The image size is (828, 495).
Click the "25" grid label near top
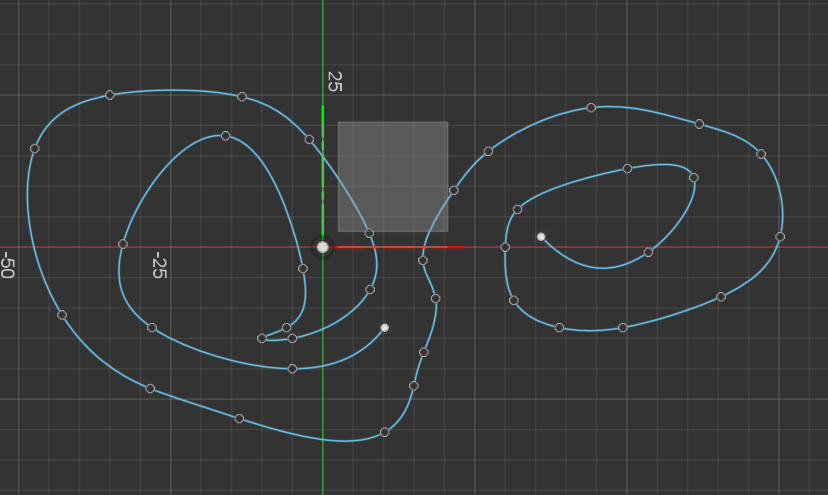click(x=334, y=82)
